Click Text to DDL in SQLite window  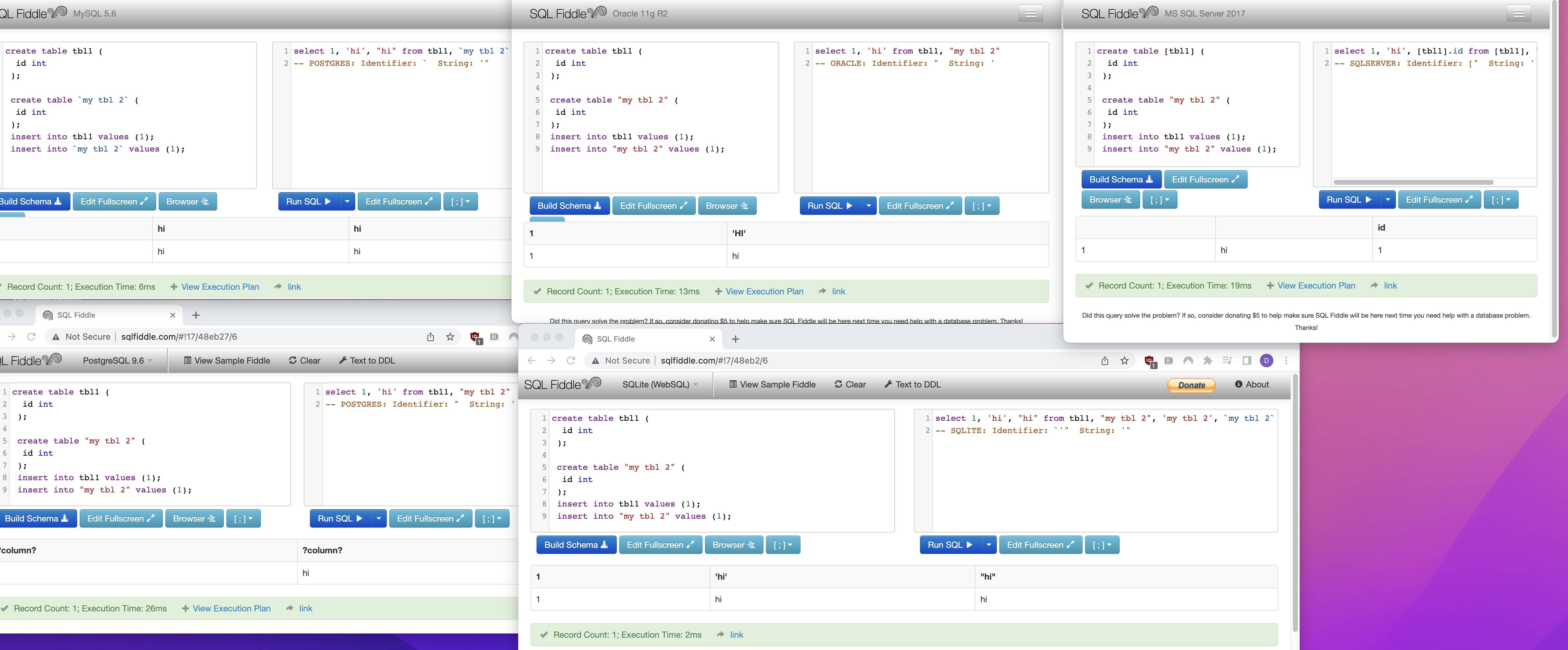tap(912, 384)
